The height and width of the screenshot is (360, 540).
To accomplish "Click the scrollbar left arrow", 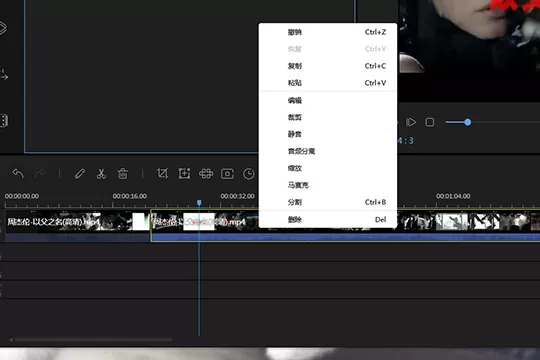I will pos(11,340).
